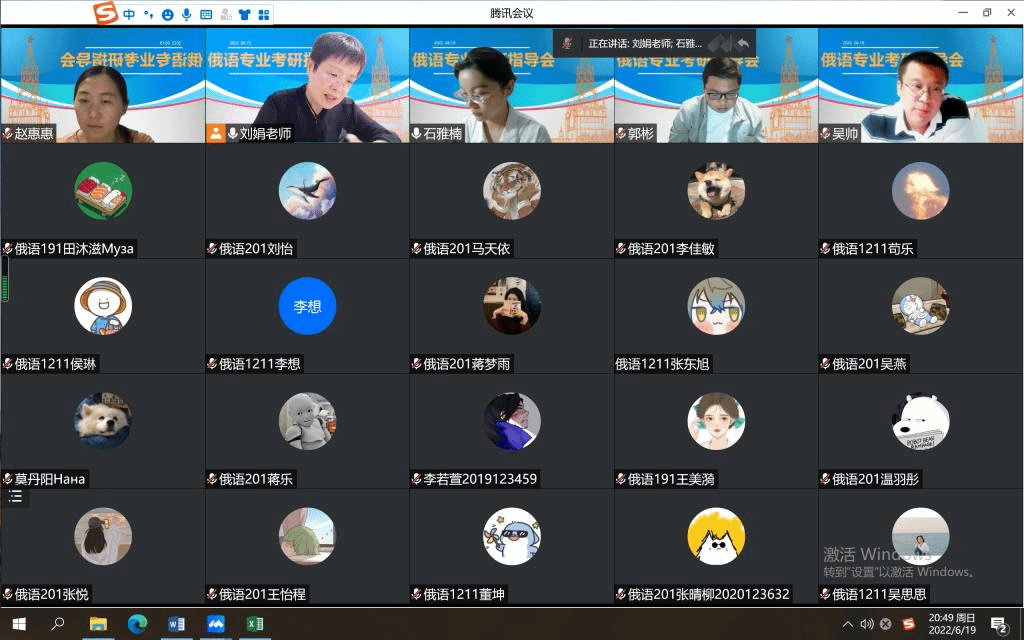This screenshot has width=1024, height=640.
Task: Click the muted mic next to 赵惠惠
Action: coord(8,133)
